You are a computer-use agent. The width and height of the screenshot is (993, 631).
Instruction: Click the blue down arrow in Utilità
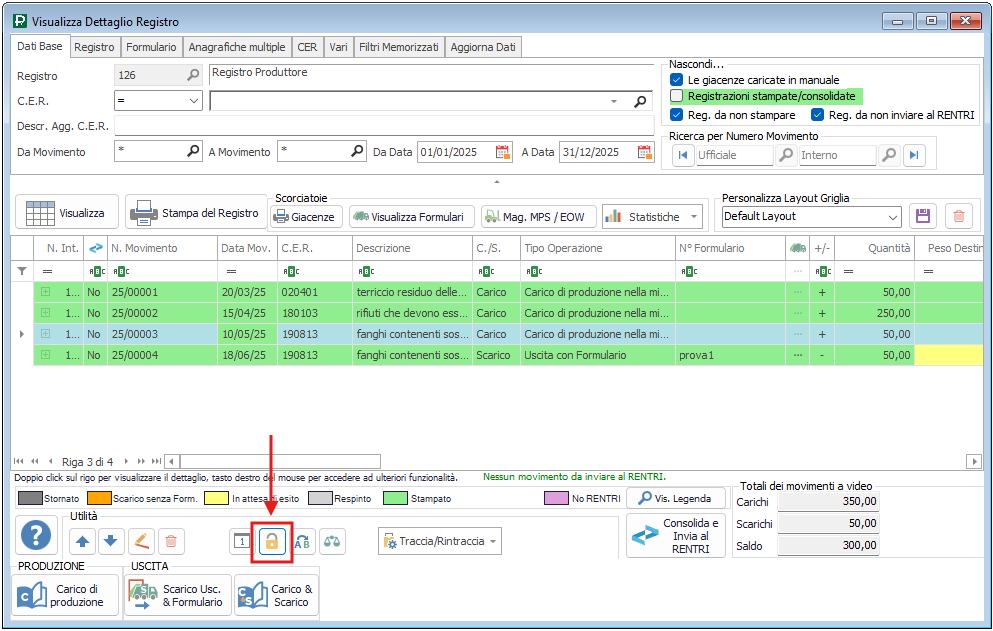click(110, 541)
